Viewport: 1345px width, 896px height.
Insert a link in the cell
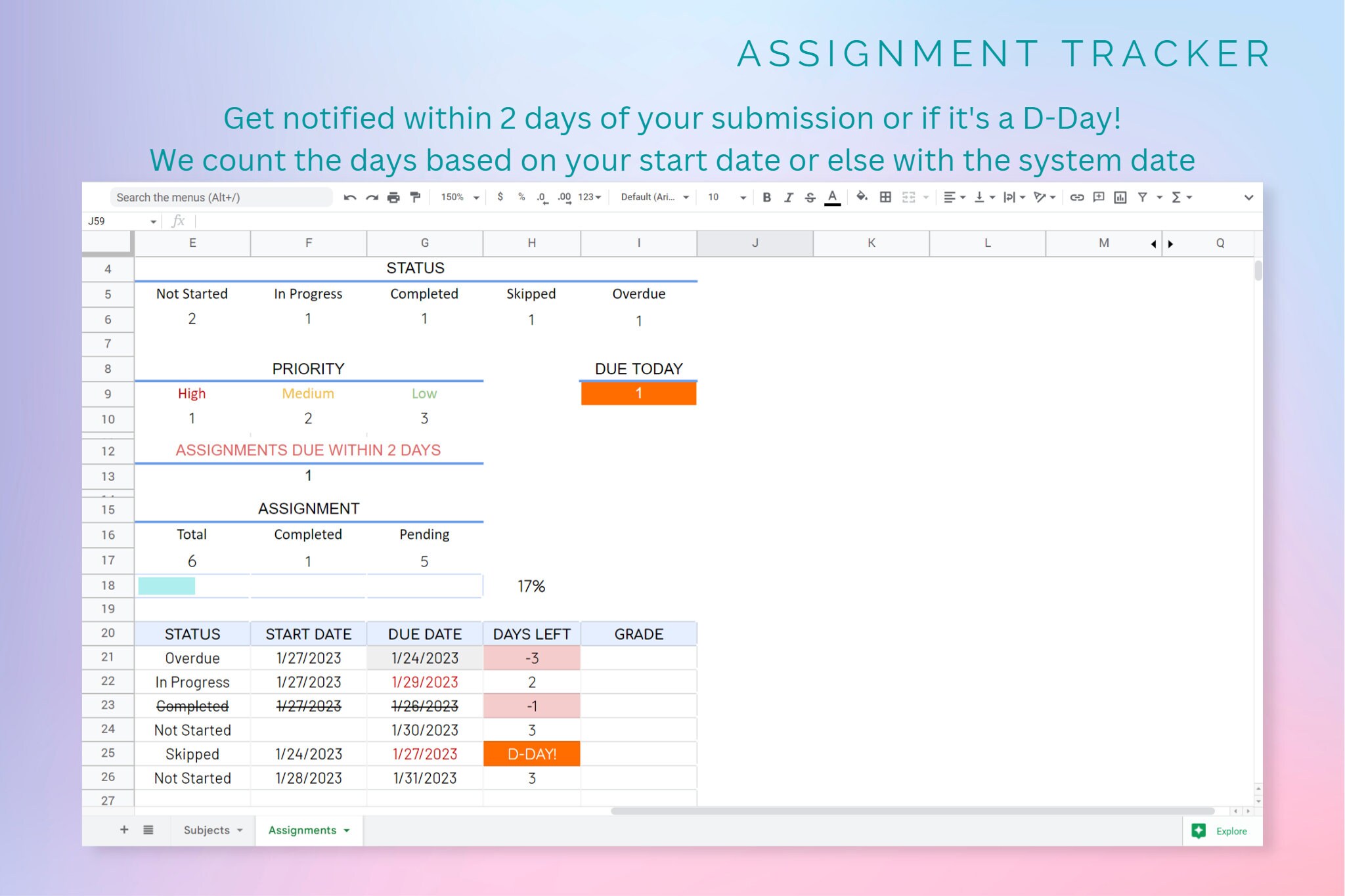click(1076, 197)
